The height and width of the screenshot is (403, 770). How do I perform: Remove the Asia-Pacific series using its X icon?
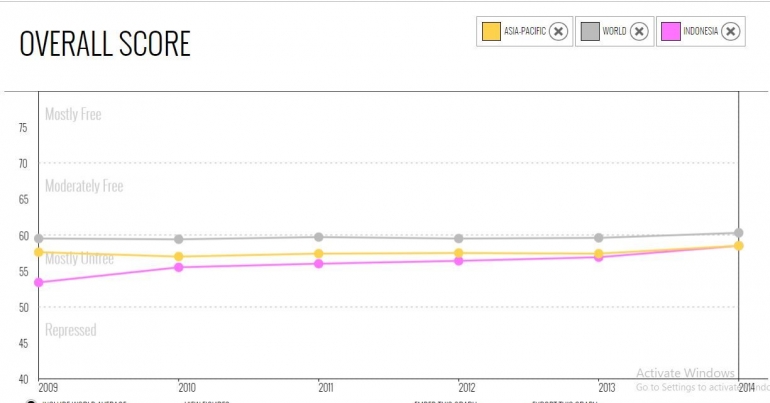pyautogui.click(x=559, y=32)
